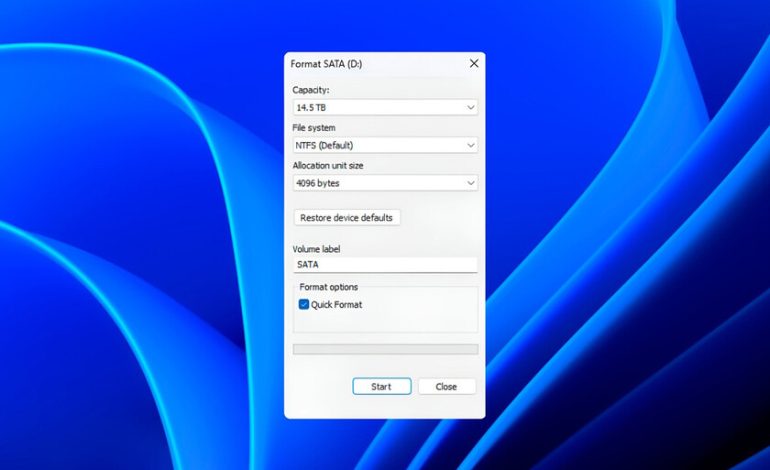Click the Allocation unit size dropdown arrow
770x470 pixels.
pyautogui.click(x=470, y=183)
